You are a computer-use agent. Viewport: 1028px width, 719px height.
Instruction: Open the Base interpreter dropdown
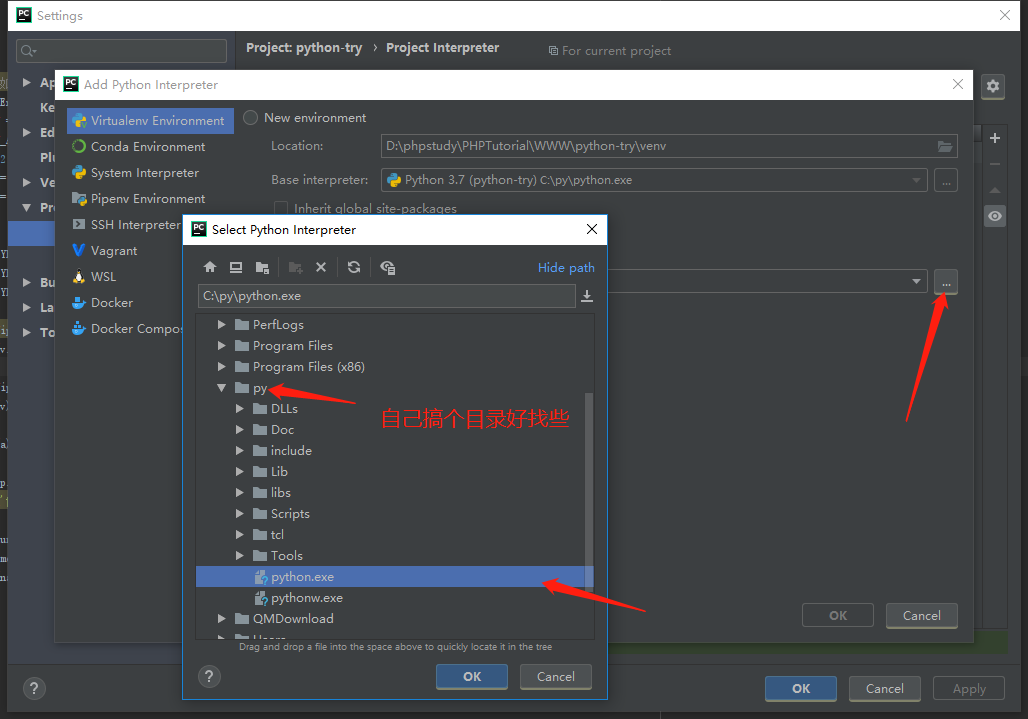[x=917, y=180]
